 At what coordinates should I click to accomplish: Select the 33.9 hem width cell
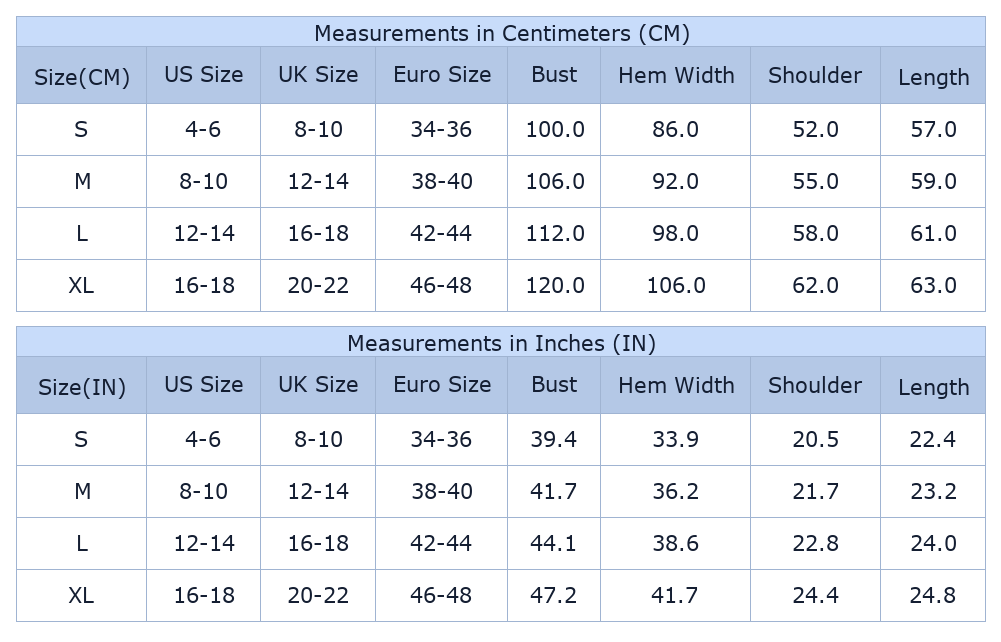click(x=676, y=440)
